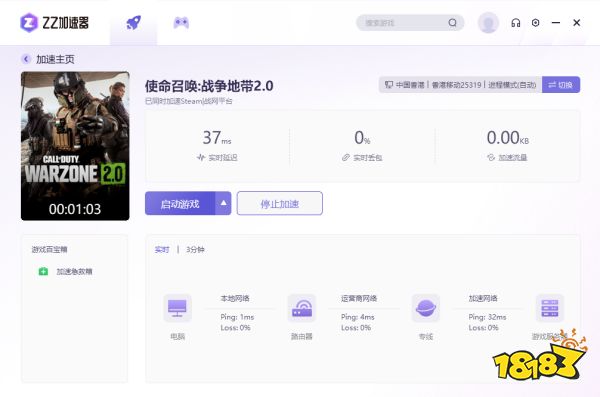Click the search games input field
This screenshot has width=600, height=397.
click(404, 23)
